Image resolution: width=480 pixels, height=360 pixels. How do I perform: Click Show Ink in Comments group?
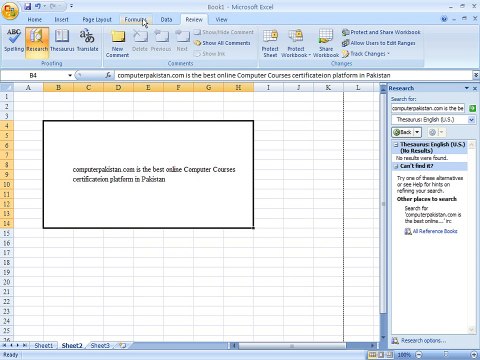click(210, 54)
